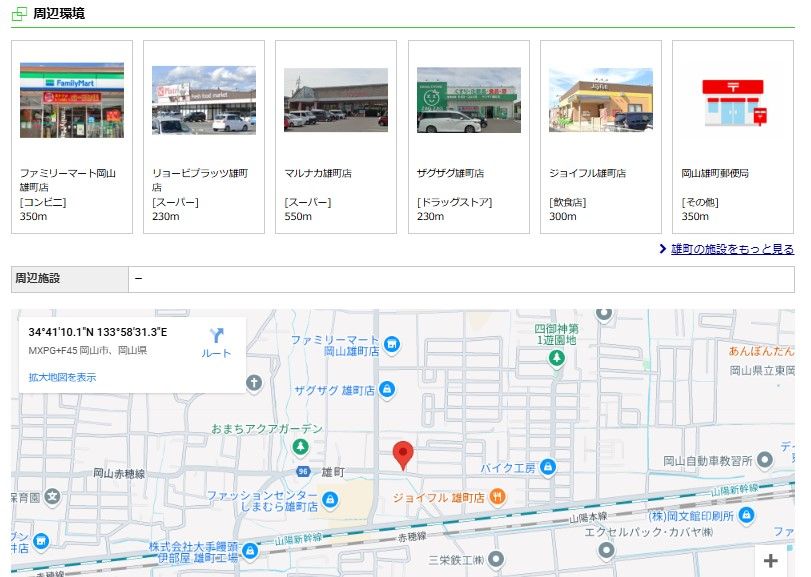Click the あんぽんたん label on map
This screenshot has width=811, height=577.
(x=761, y=351)
